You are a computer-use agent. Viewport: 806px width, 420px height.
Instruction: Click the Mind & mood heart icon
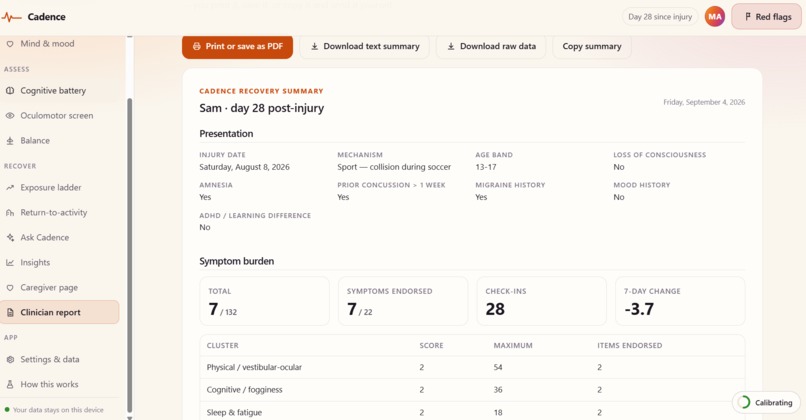[10, 44]
